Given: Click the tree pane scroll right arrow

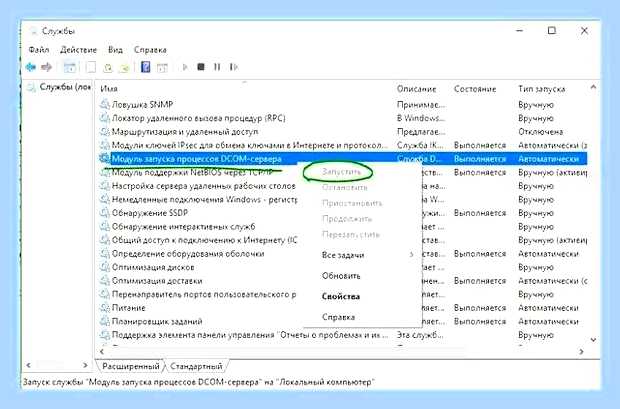Looking at the screenshot, I should click(85, 365).
